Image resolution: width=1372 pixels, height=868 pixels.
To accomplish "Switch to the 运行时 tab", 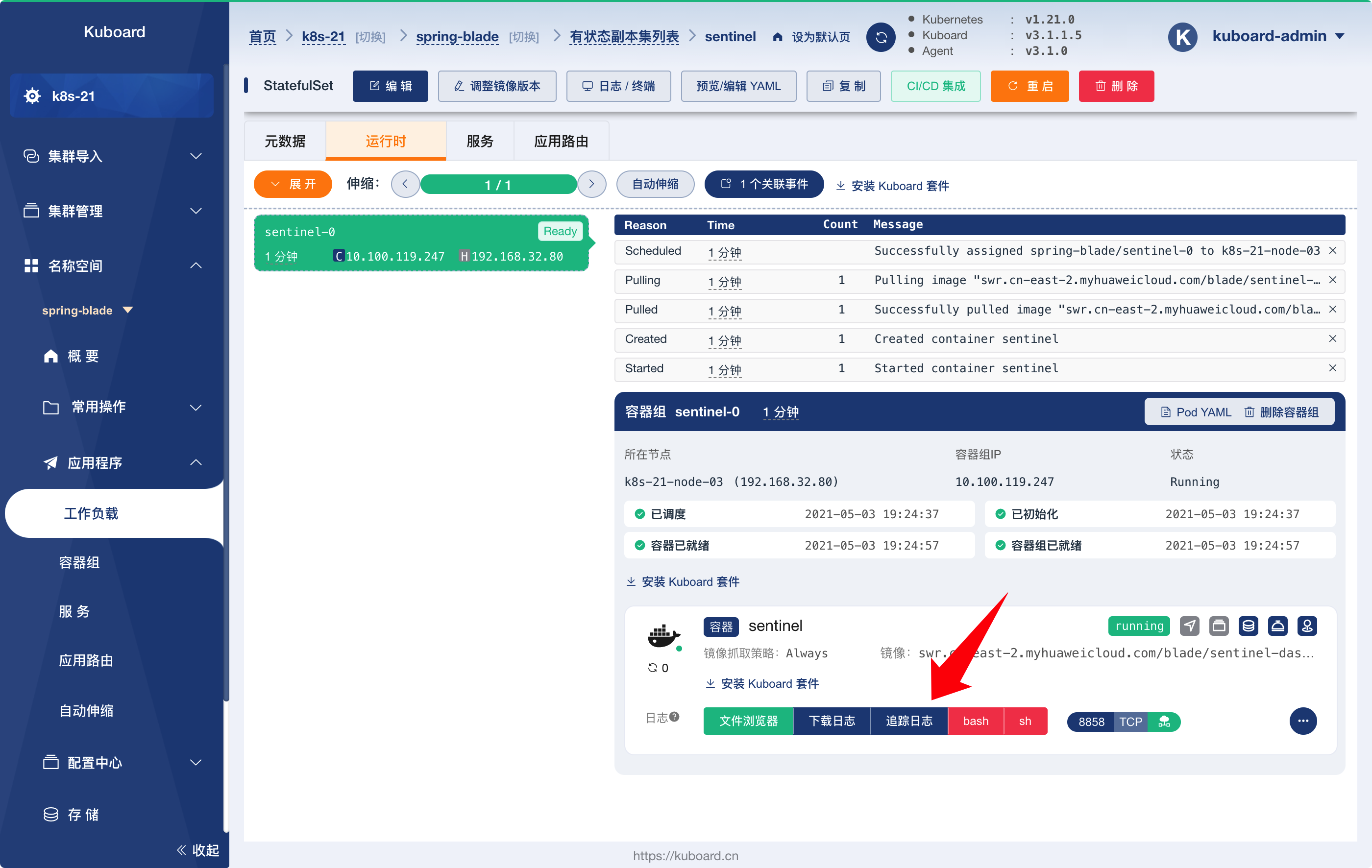I will coord(386,141).
